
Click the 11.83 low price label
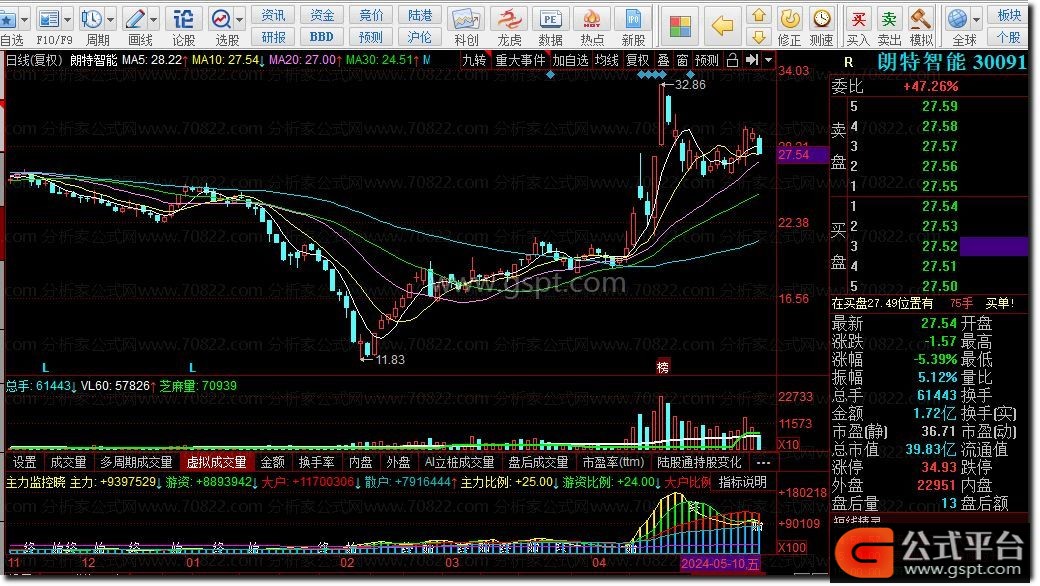389,359
